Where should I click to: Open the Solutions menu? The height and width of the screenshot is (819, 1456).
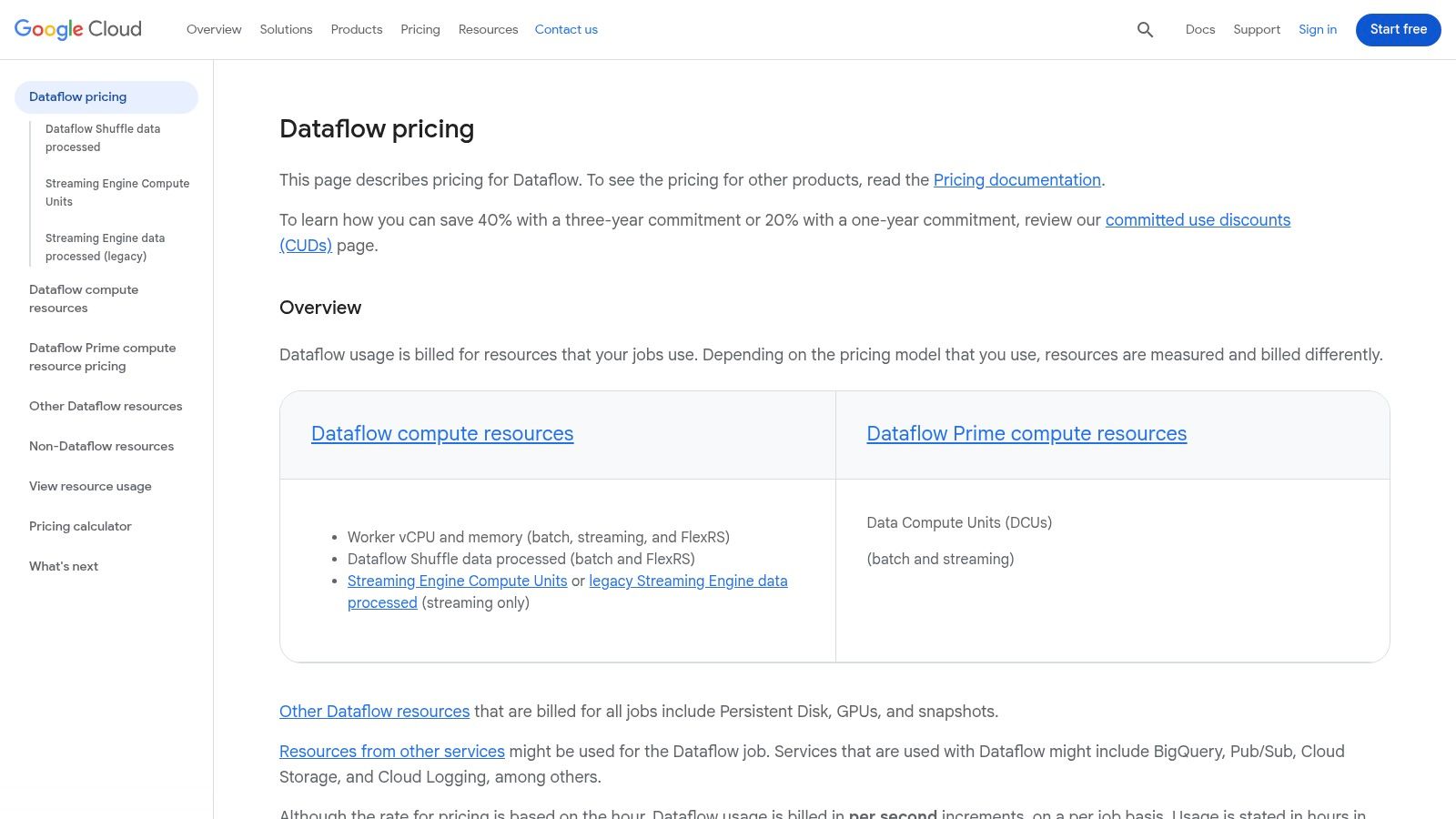286,29
